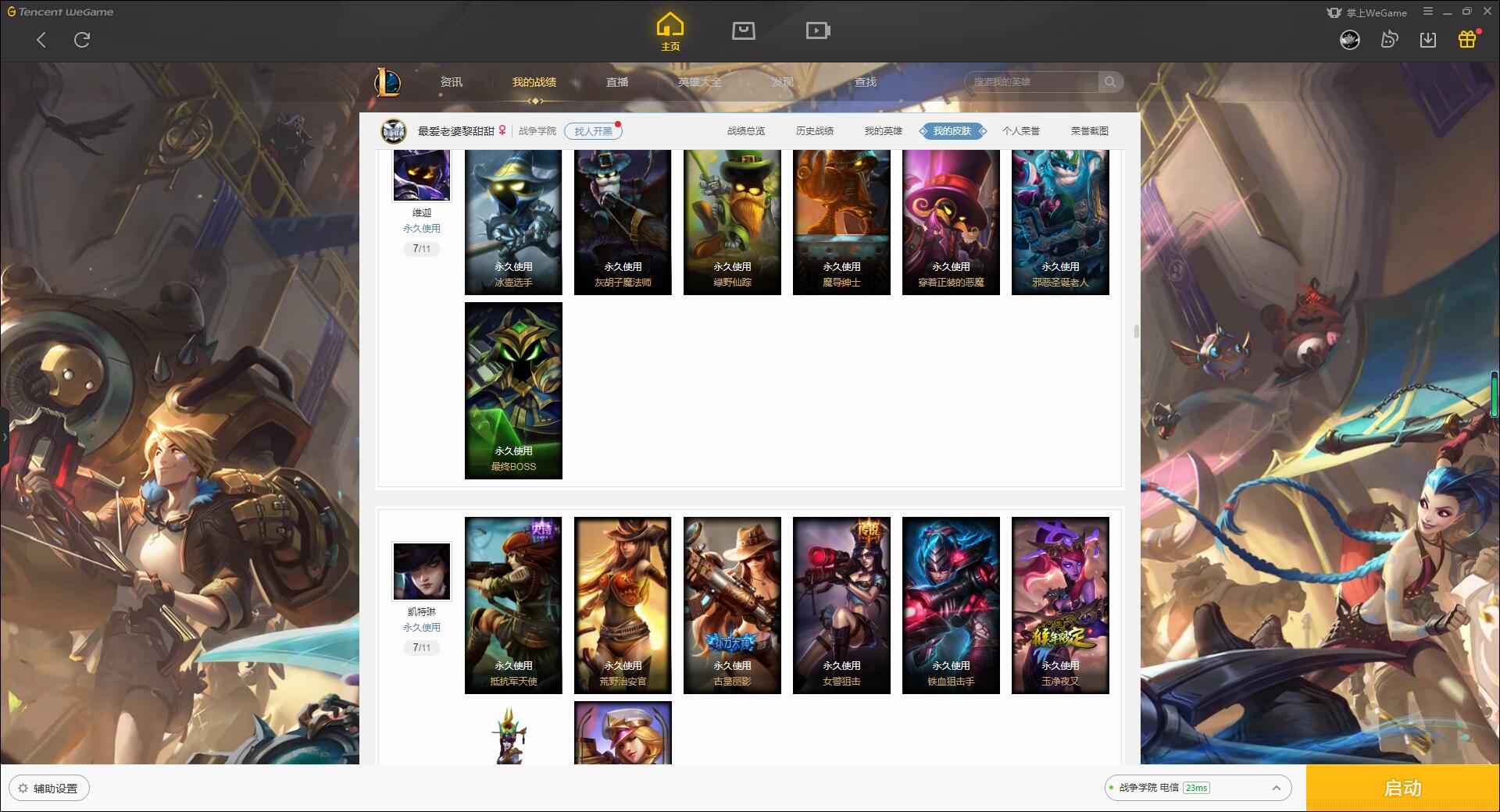Viewport: 1500px width, 812px height.
Task: Switch to 战绩总览 sub-tab
Action: point(746,131)
